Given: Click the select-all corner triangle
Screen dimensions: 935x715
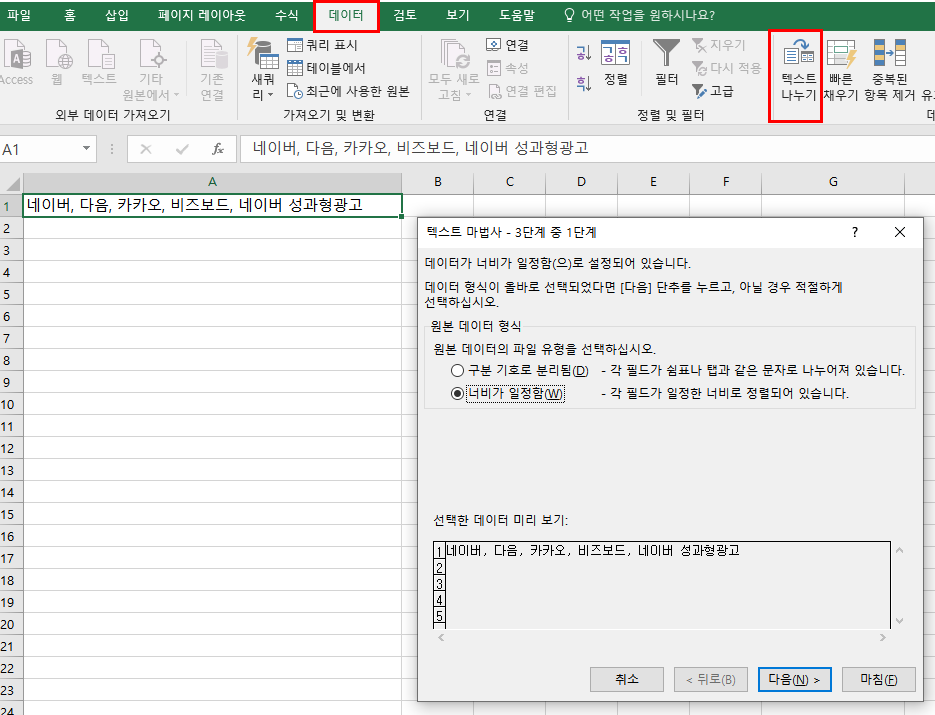Looking at the screenshot, I should click(x=12, y=182).
